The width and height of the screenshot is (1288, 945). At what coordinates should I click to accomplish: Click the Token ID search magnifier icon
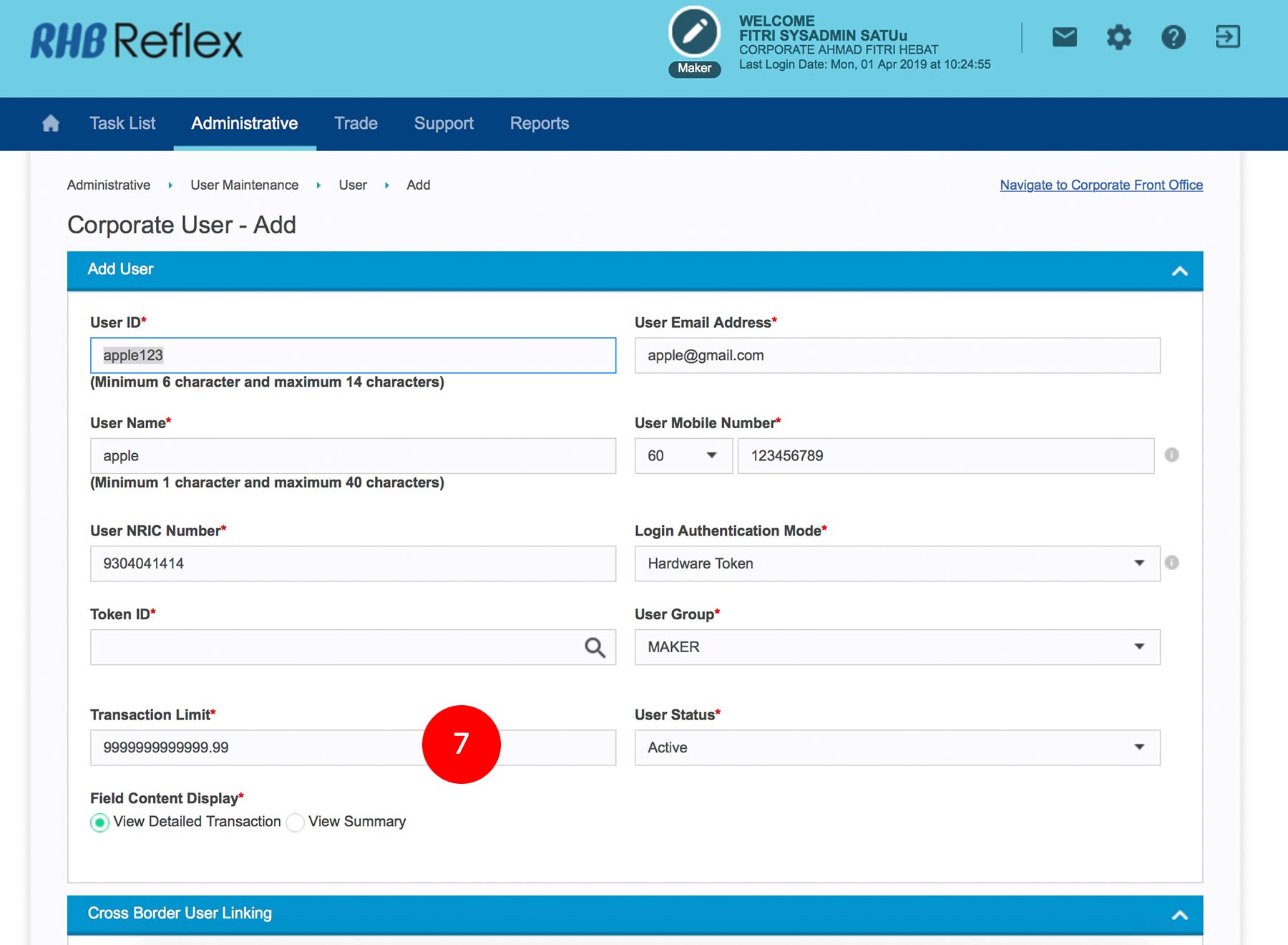(595, 647)
